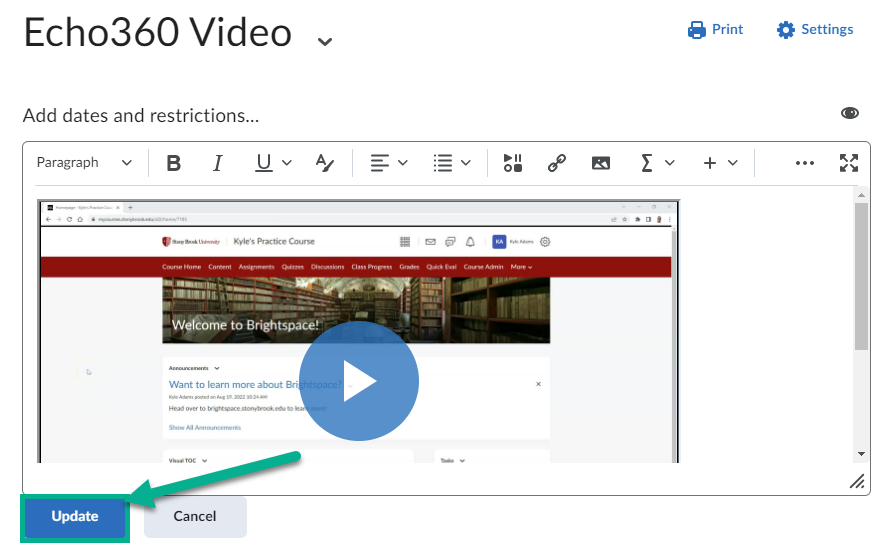The width and height of the screenshot is (882, 543).
Task: Click Assignments in video preview navbar
Action: (256, 267)
